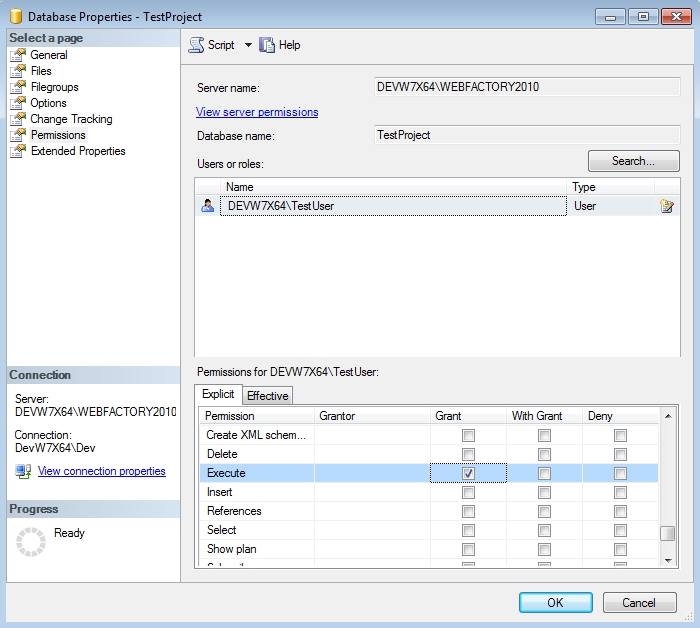Enable With Grant for Select permission
The image size is (700, 628).
click(x=544, y=530)
